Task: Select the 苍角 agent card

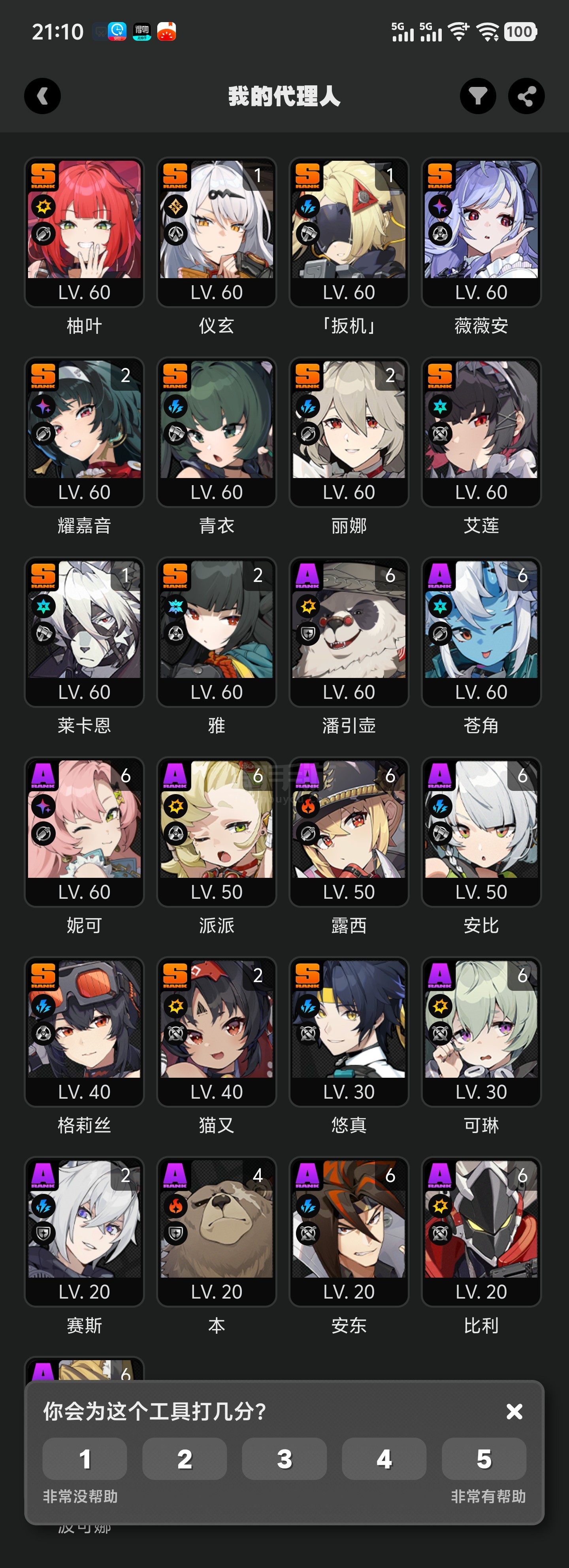Action: (x=481, y=632)
